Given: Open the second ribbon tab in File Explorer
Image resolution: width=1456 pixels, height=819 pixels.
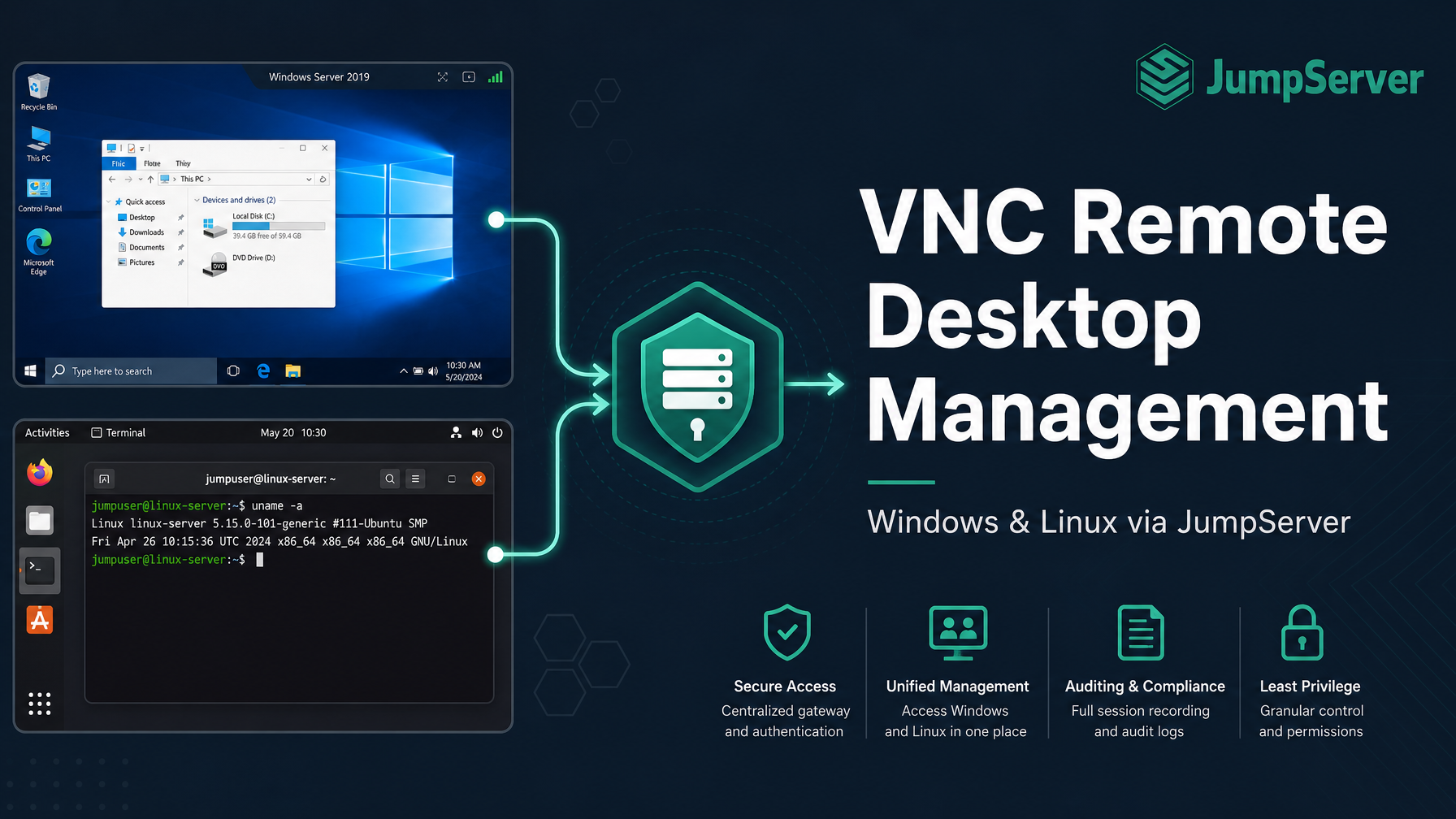Looking at the screenshot, I should click(152, 163).
